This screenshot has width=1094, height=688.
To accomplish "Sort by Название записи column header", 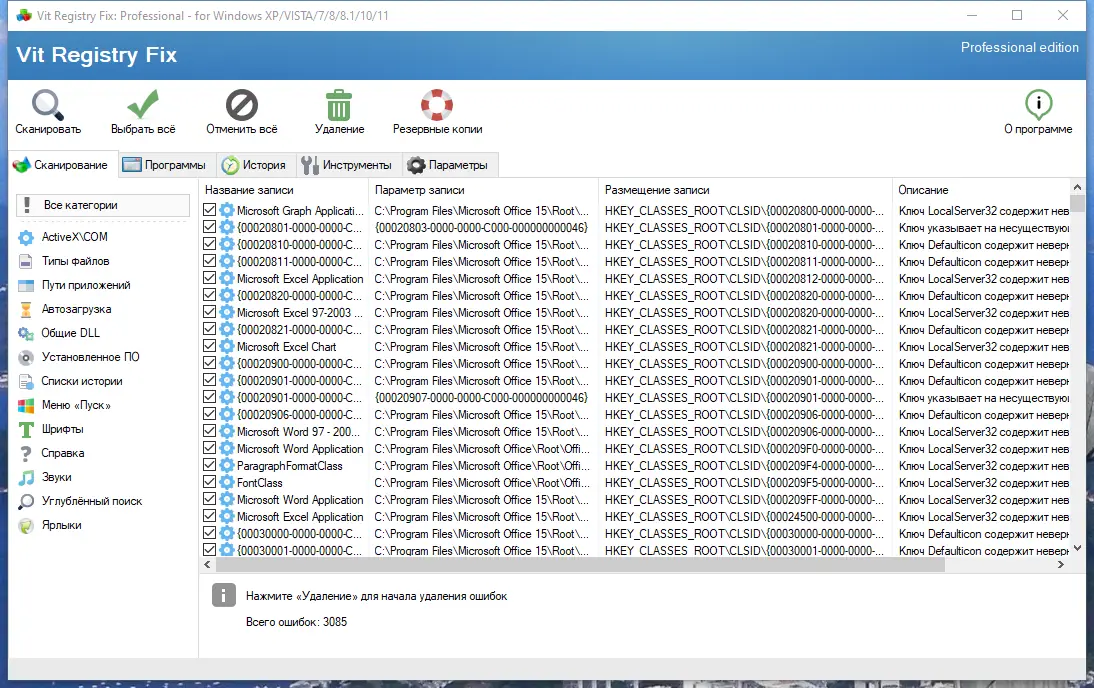I will coord(284,190).
